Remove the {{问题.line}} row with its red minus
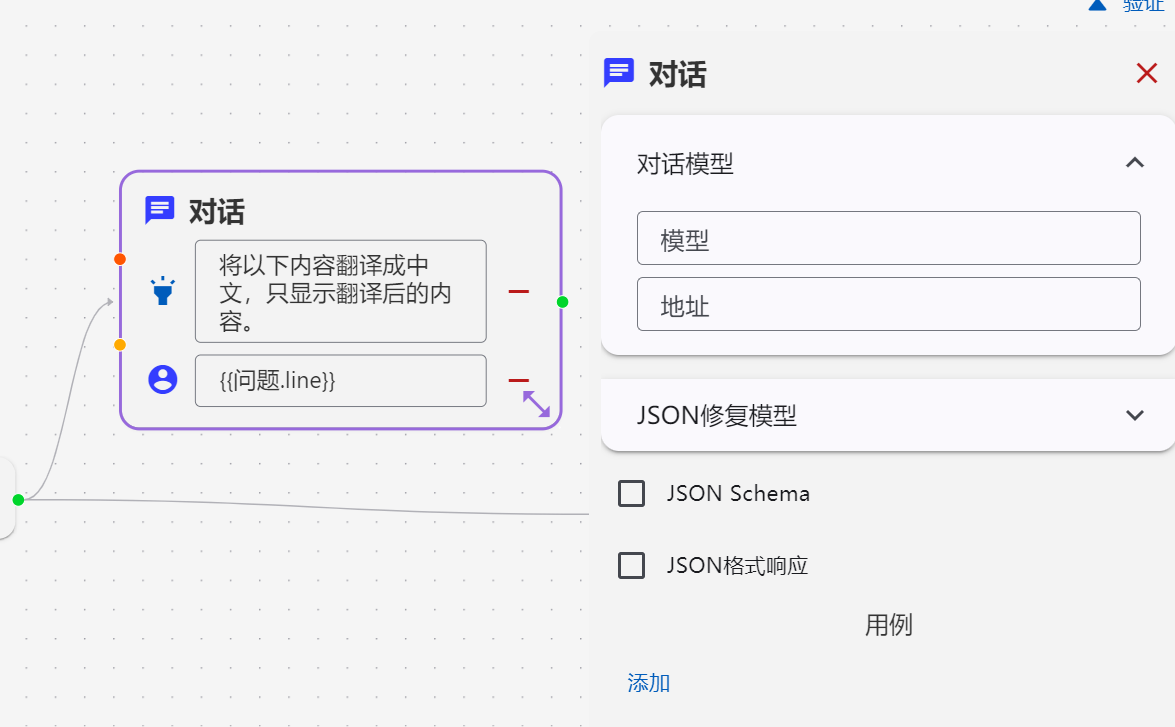Image resolution: width=1175 pixels, height=727 pixels. coord(519,381)
